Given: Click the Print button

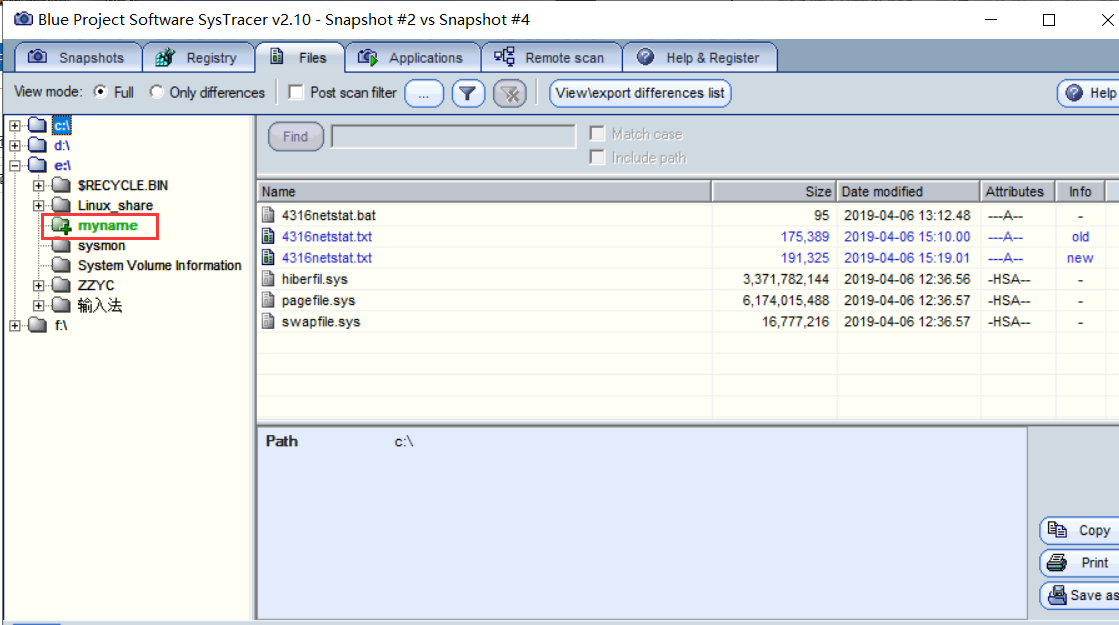Looking at the screenshot, I should click(1080, 562).
